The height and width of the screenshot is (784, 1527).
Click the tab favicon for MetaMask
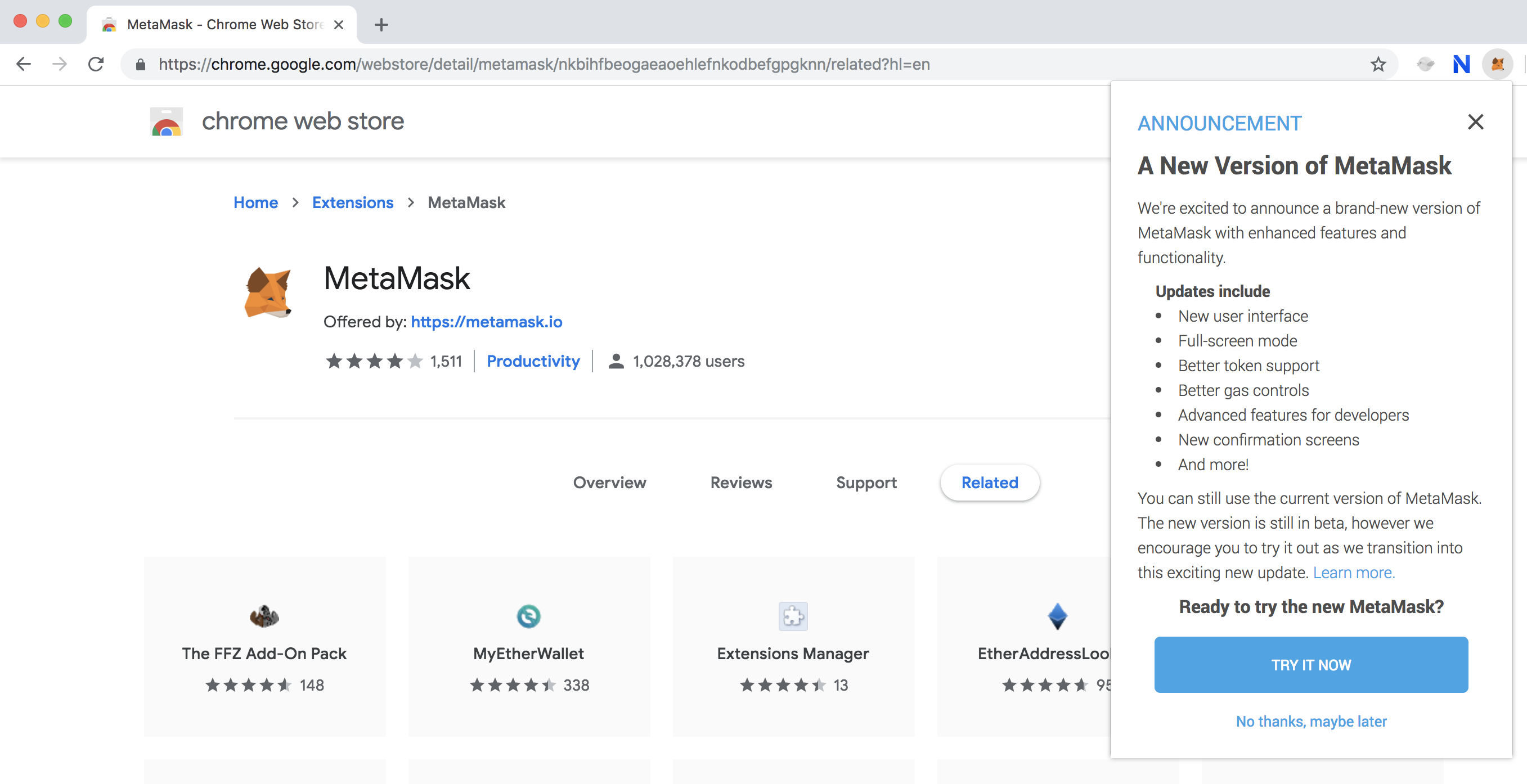coord(109,25)
